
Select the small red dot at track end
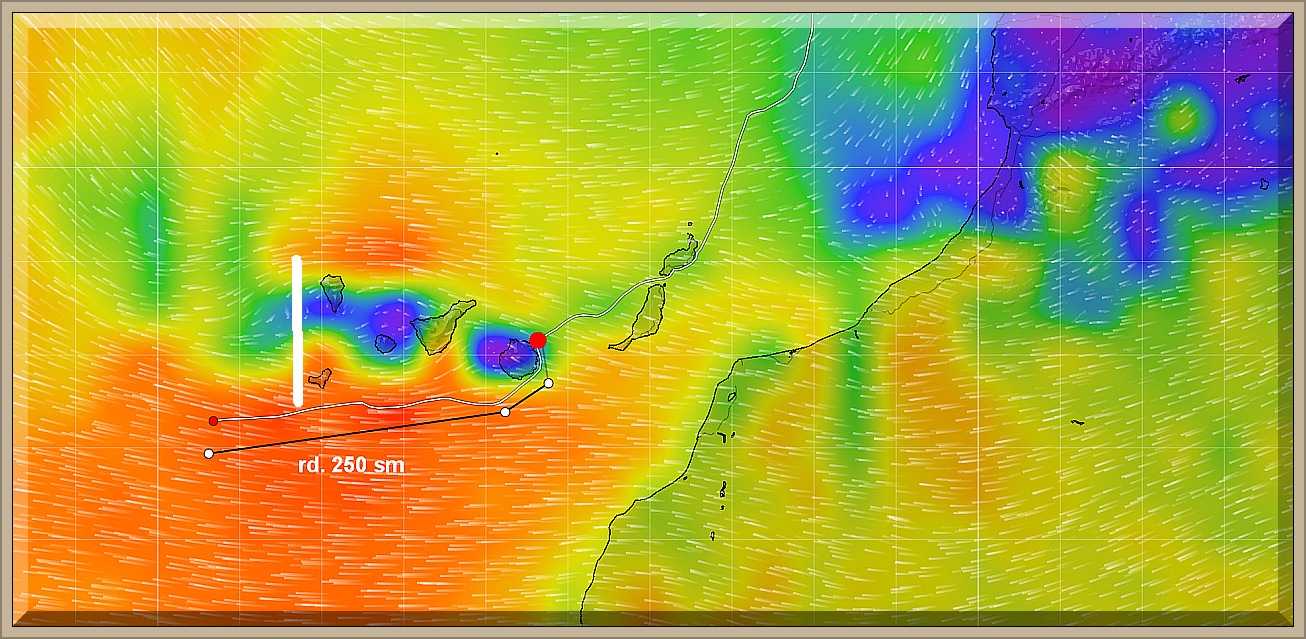(213, 421)
